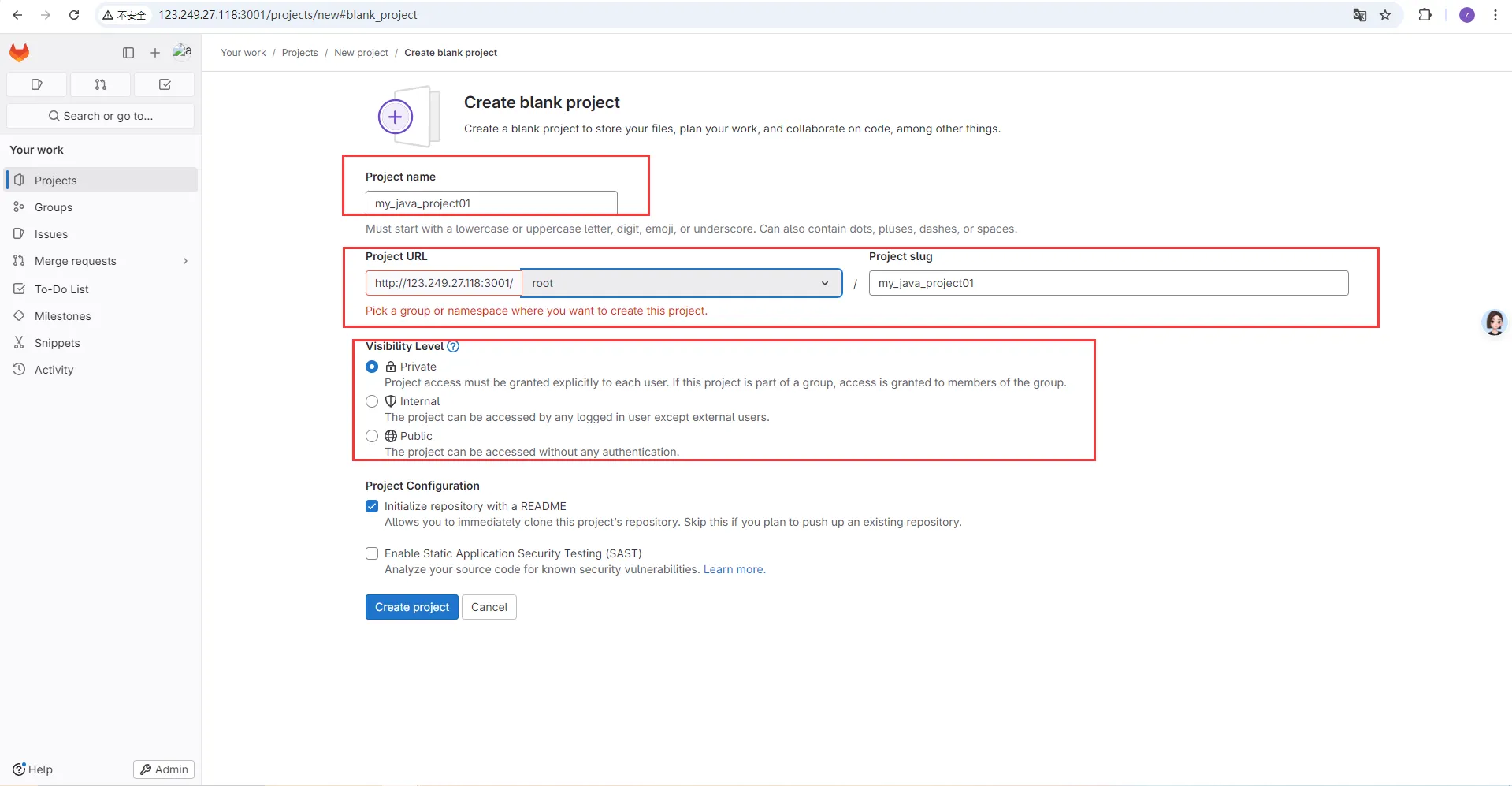The height and width of the screenshot is (786, 1512).
Task: Click the browser forward arrow
Action: 46,15
